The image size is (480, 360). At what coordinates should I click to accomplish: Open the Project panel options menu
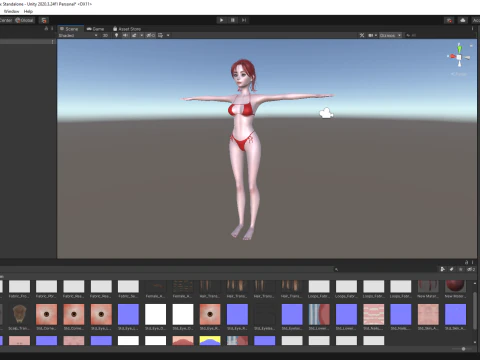point(472,262)
